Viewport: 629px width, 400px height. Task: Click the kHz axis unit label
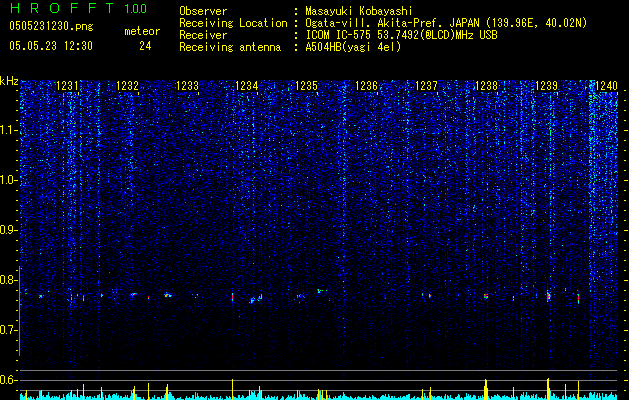pyautogui.click(x=9, y=81)
